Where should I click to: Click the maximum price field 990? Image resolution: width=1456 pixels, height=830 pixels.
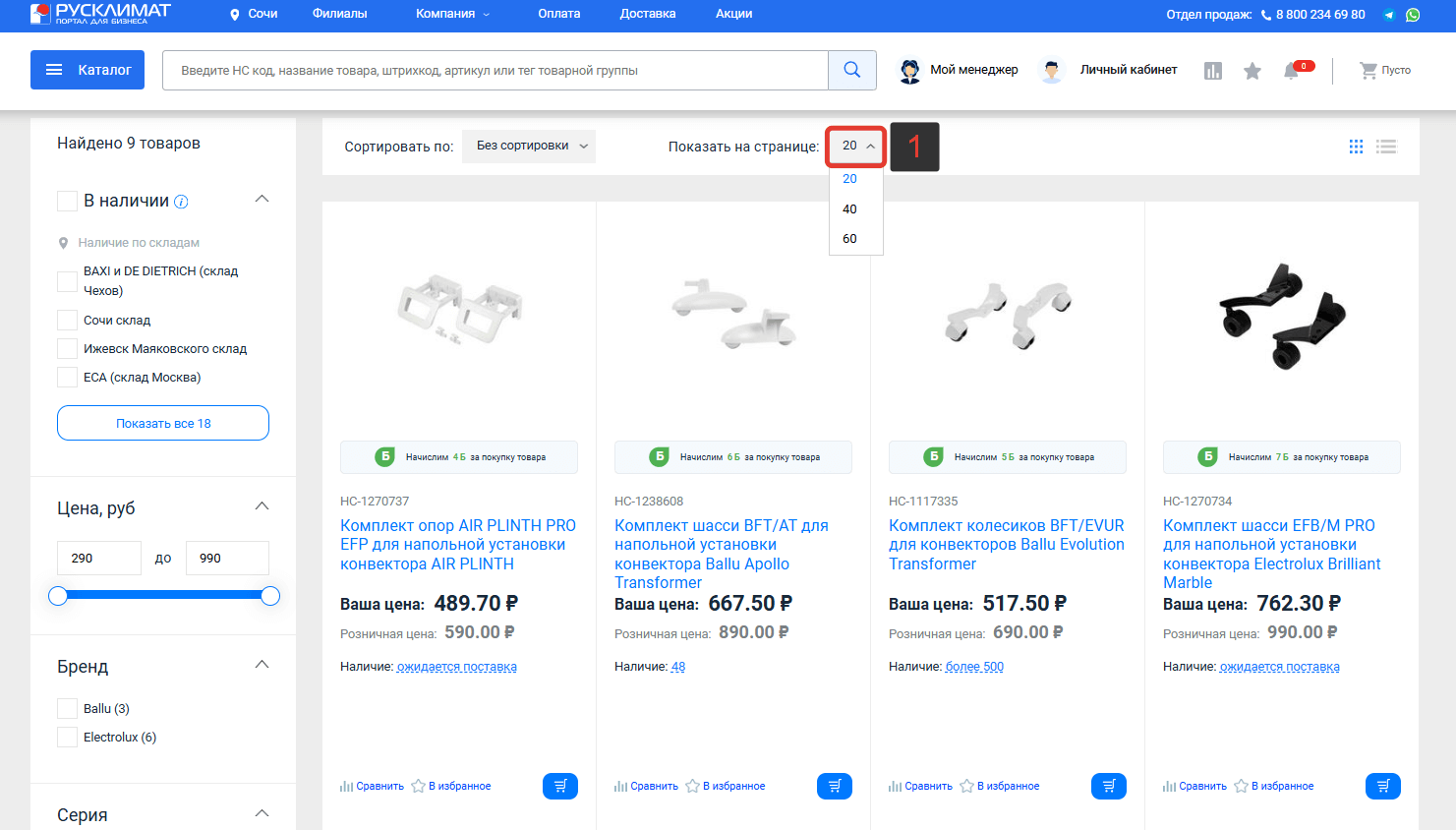[x=227, y=558]
